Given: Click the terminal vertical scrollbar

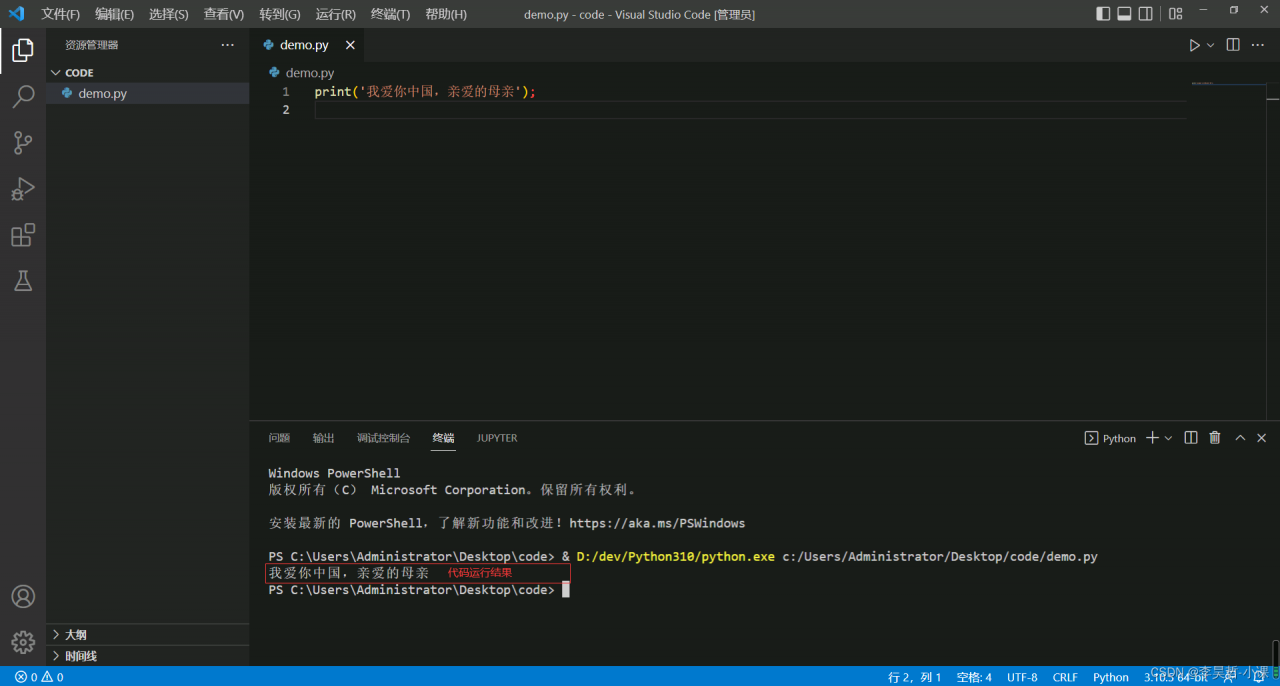Looking at the screenshot, I should [1275, 653].
